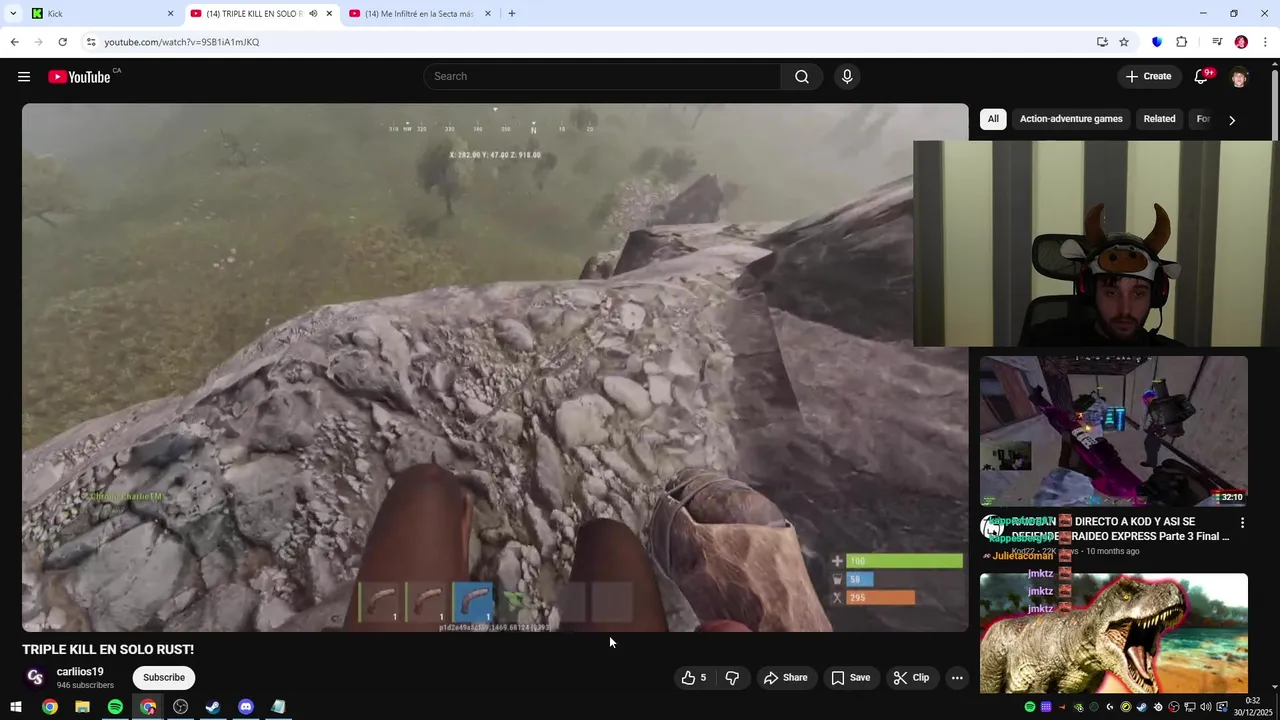Click the search magnifier button

[x=802, y=77]
